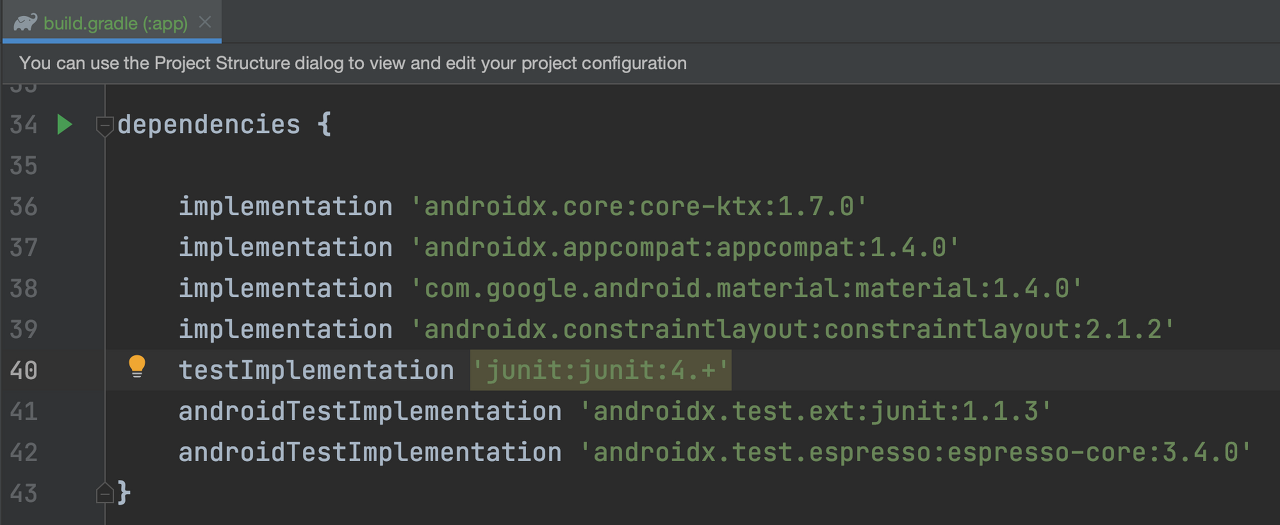Click the closing-brace fold marker on line 43

coord(104,493)
